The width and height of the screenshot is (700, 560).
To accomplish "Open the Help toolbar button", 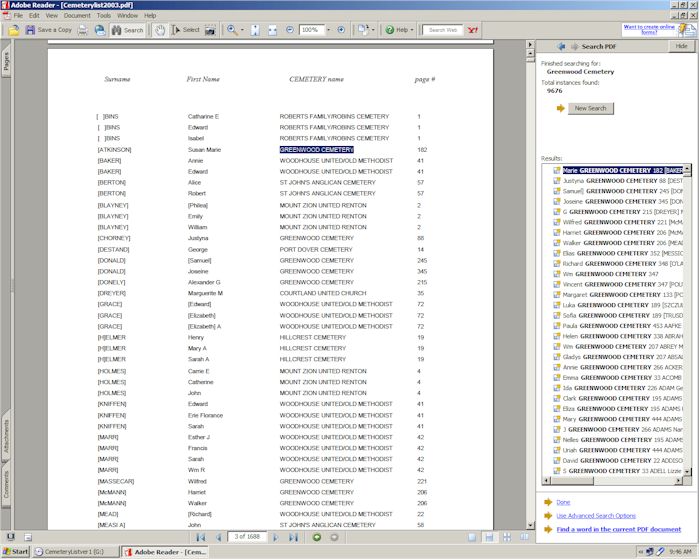I will 397,30.
